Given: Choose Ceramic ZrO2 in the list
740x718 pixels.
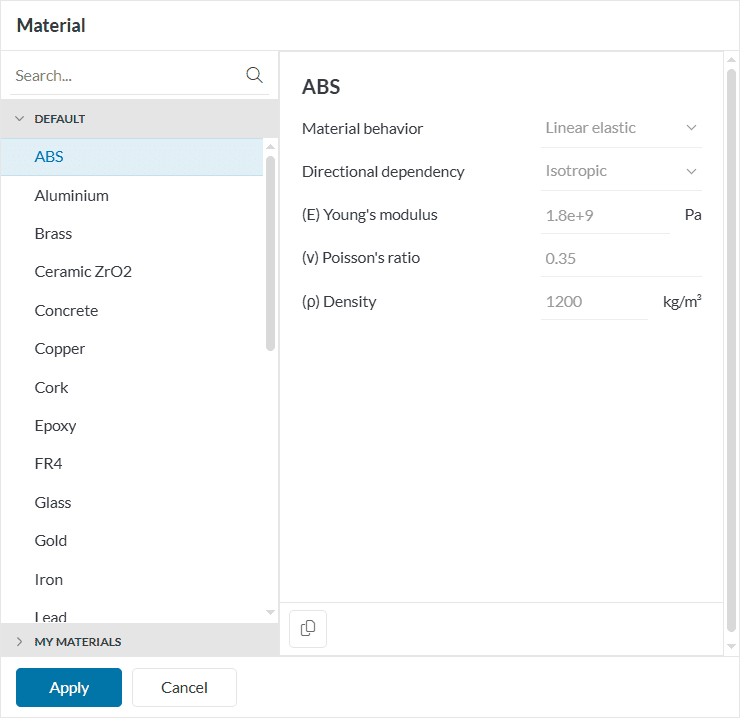Looking at the screenshot, I should (83, 272).
